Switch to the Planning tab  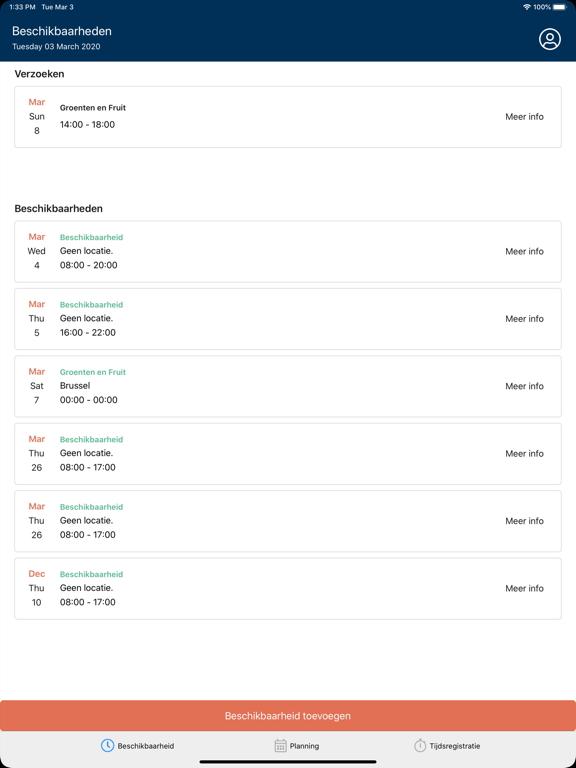click(x=297, y=746)
